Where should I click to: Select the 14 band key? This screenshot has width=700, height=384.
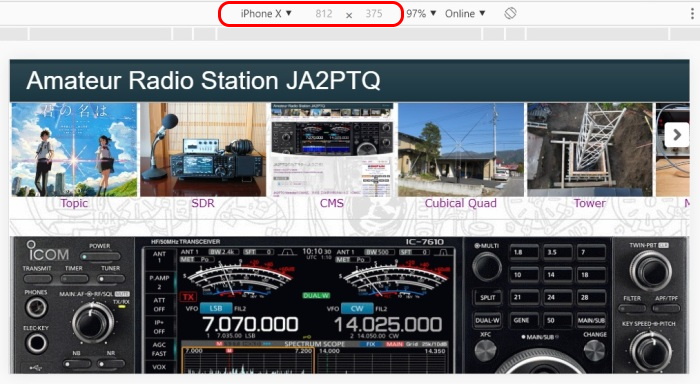pos(558,275)
